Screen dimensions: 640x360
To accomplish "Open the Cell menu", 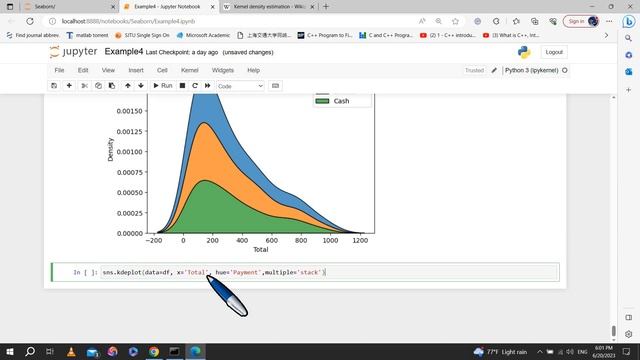I will coord(162,70).
